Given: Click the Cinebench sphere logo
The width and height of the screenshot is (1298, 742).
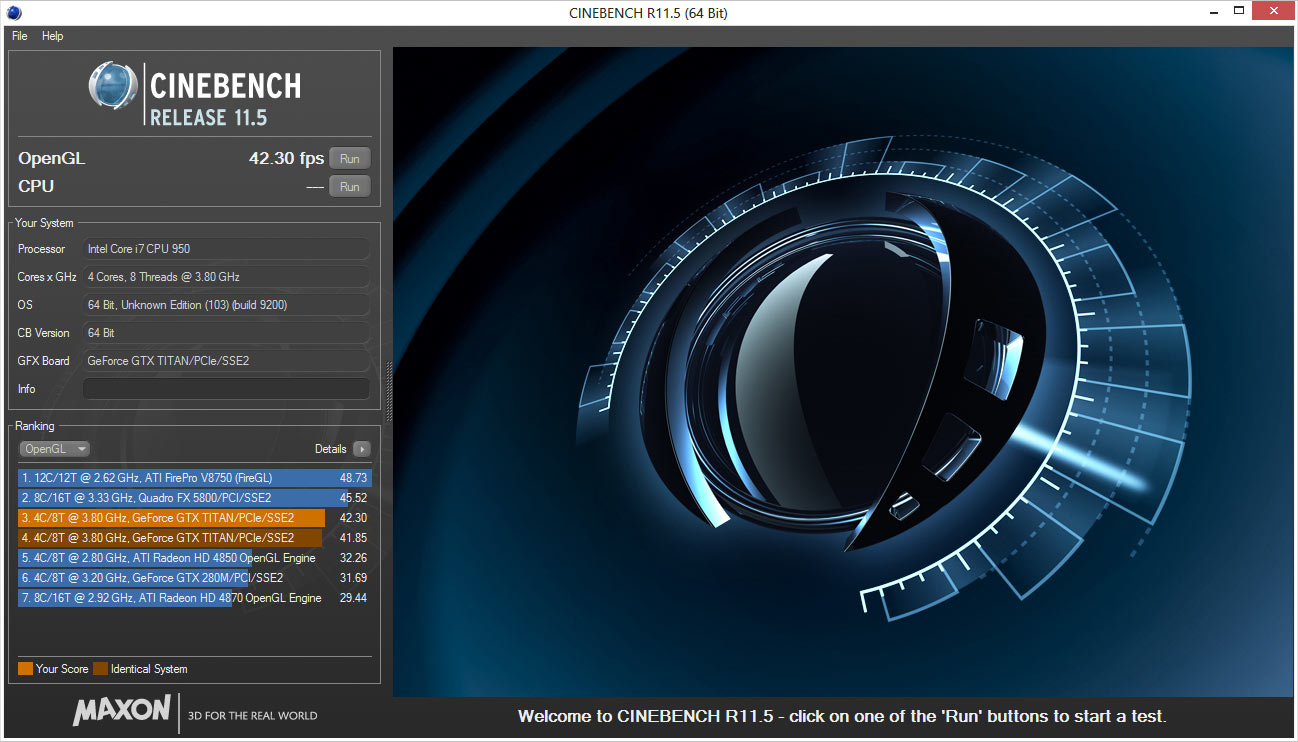Looking at the screenshot, I should [113, 86].
